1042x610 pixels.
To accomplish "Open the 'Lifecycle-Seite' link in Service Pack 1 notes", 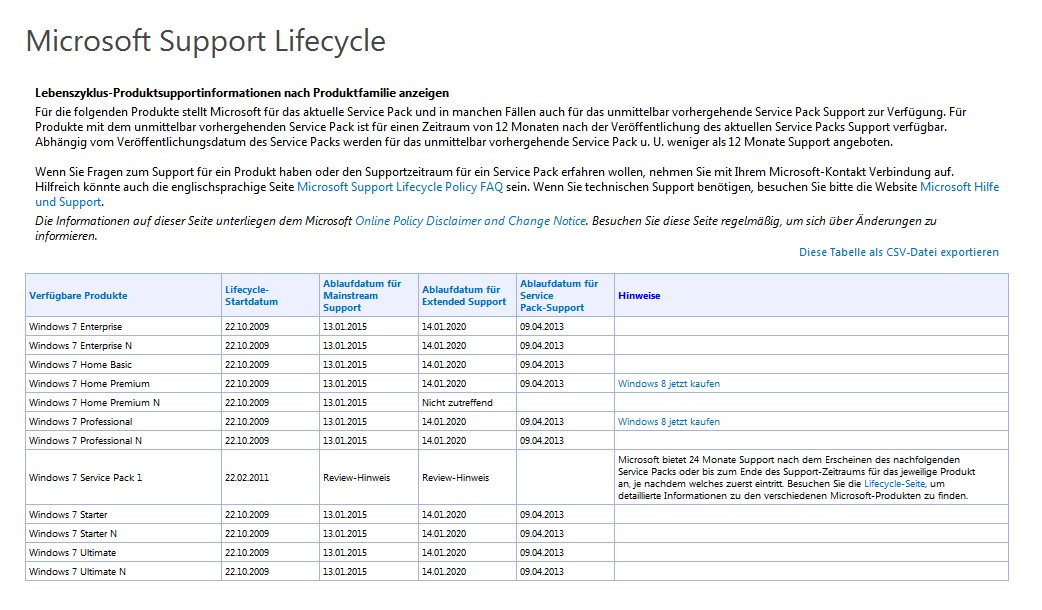I will [894, 484].
